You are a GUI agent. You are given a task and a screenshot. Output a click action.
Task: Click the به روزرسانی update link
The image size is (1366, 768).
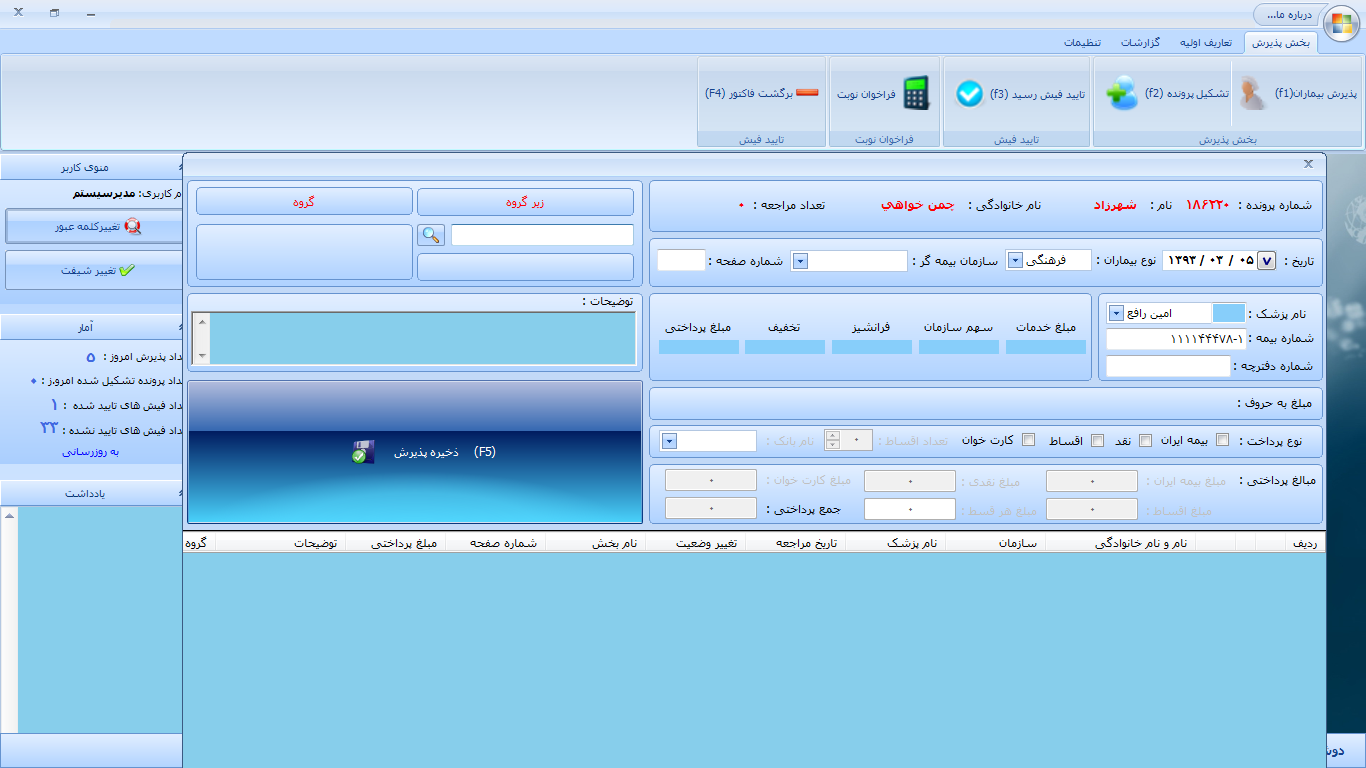(91, 452)
